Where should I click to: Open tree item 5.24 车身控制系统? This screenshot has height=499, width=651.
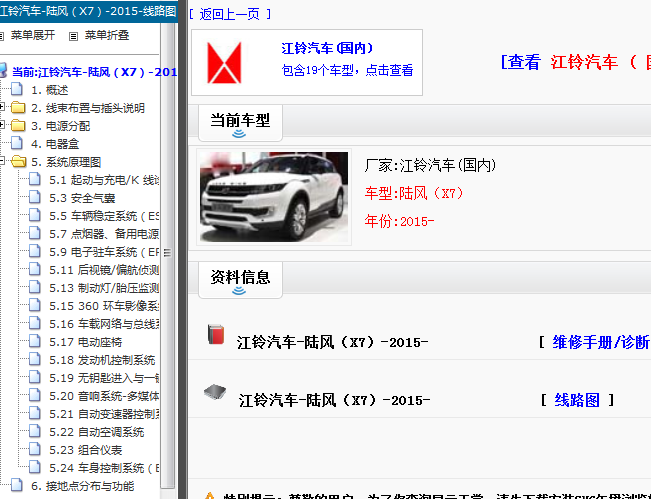(104, 468)
